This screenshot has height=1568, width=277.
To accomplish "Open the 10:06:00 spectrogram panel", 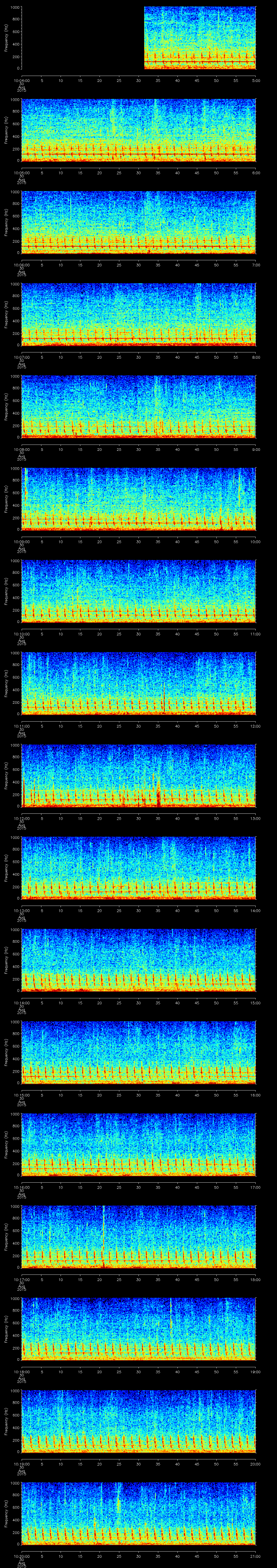I will pos(139,222).
